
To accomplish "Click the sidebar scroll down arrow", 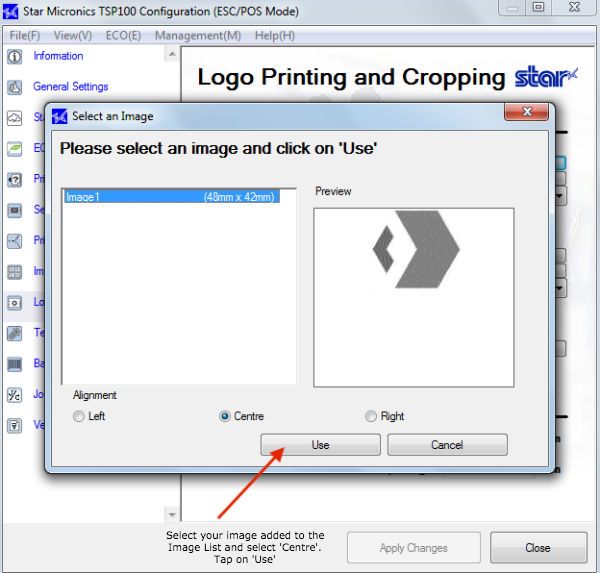I will [172, 515].
